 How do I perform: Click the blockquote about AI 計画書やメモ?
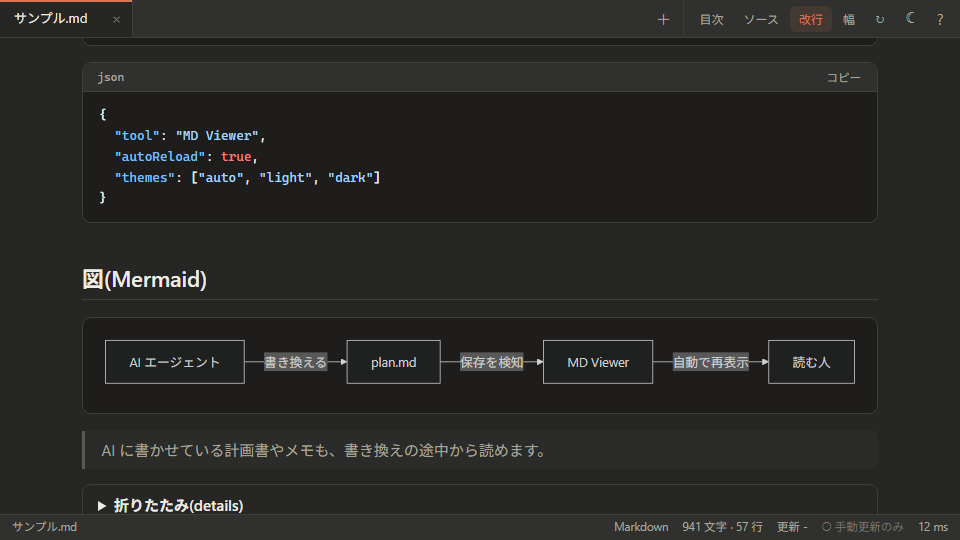tap(480, 450)
